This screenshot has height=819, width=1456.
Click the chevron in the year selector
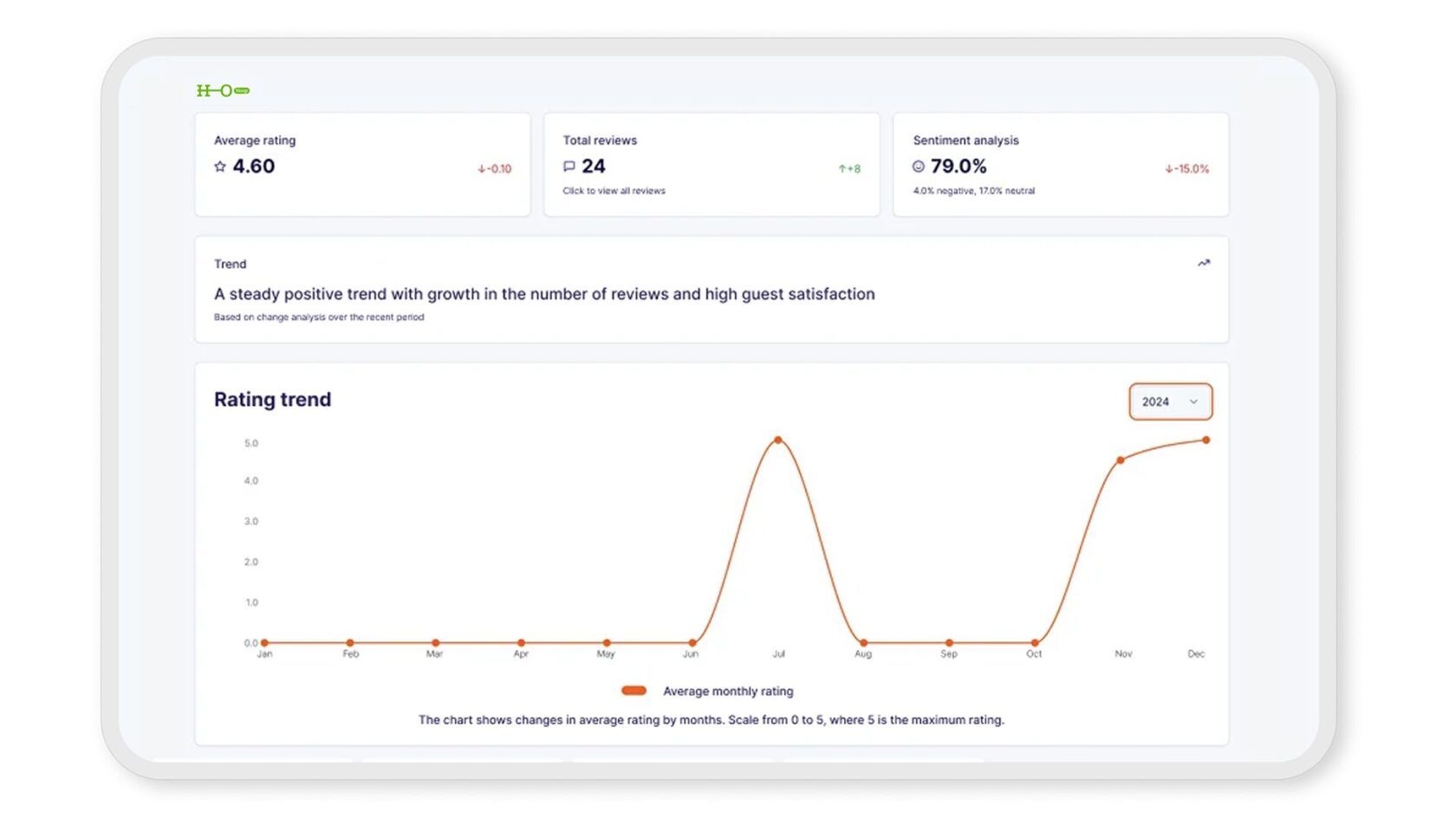pyautogui.click(x=1193, y=401)
